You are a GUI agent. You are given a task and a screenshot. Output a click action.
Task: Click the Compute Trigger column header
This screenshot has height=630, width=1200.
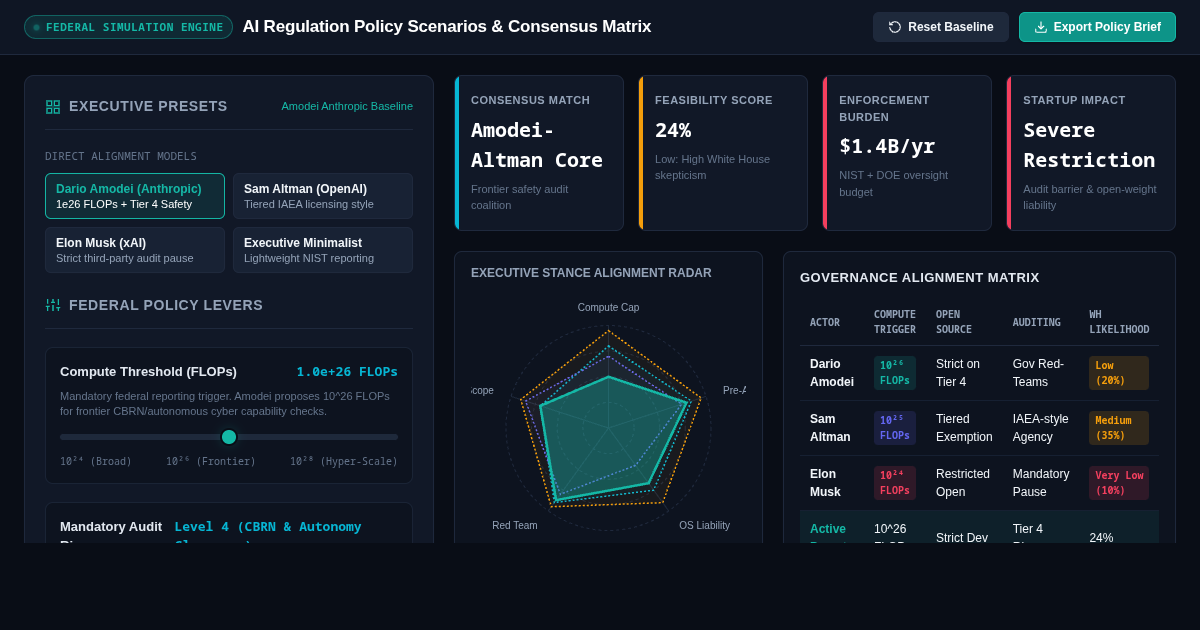point(895,322)
